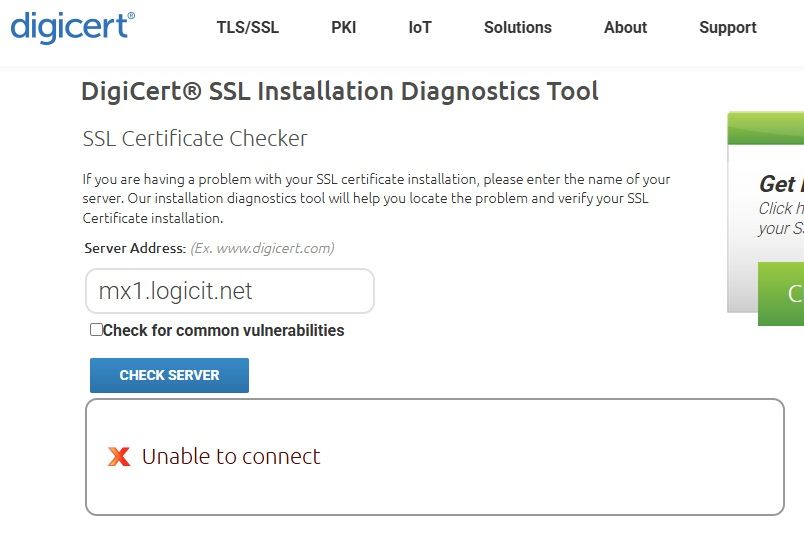Focus the Server Address input field
This screenshot has height=542, width=804.
pyautogui.click(x=230, y=291)
